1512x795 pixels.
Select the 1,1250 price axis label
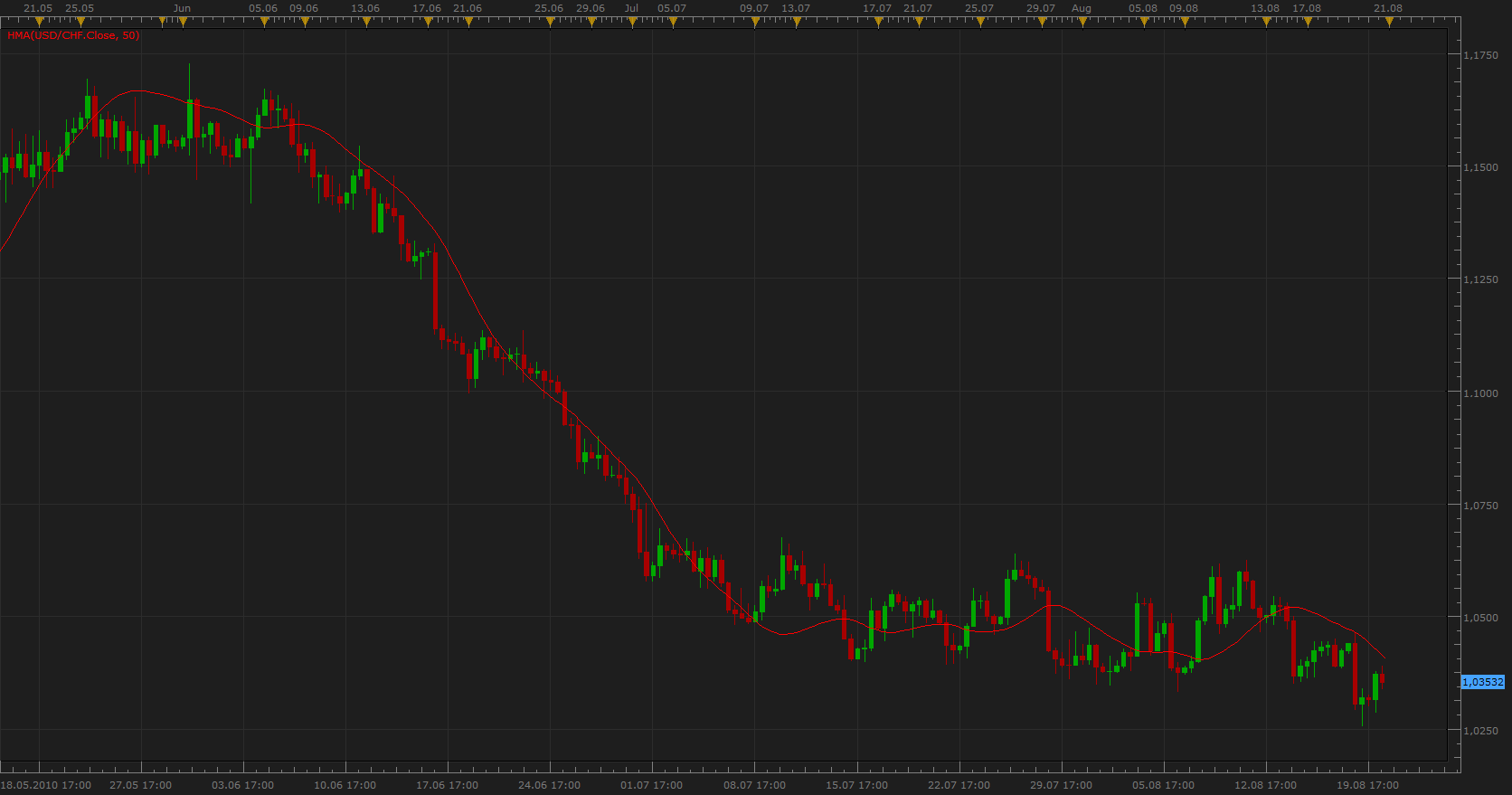(x=1480, y=279)
